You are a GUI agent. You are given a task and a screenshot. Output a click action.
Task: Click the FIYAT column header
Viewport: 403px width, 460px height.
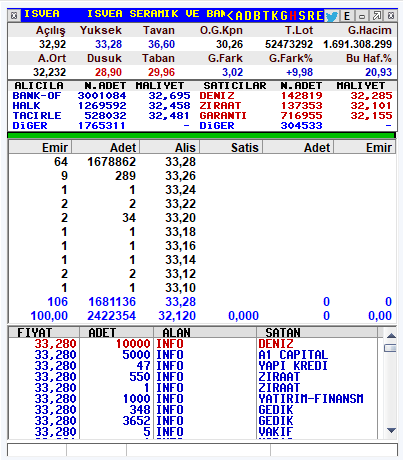44,333
